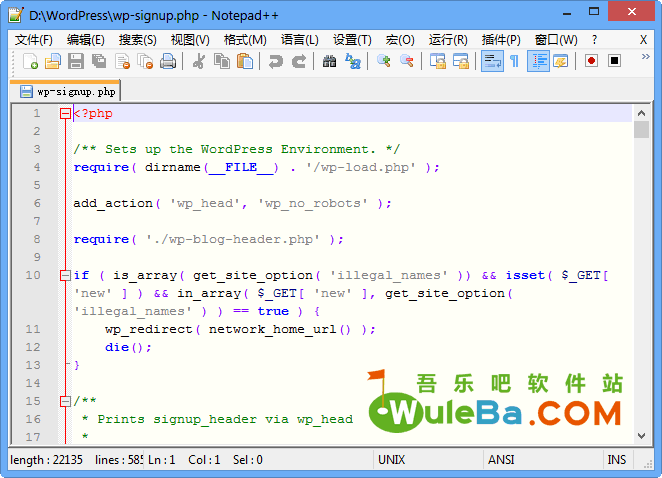The width and height of the screenshot is (662, 478).
Task: Open Find with the binoculars icon
Action: 329,61
